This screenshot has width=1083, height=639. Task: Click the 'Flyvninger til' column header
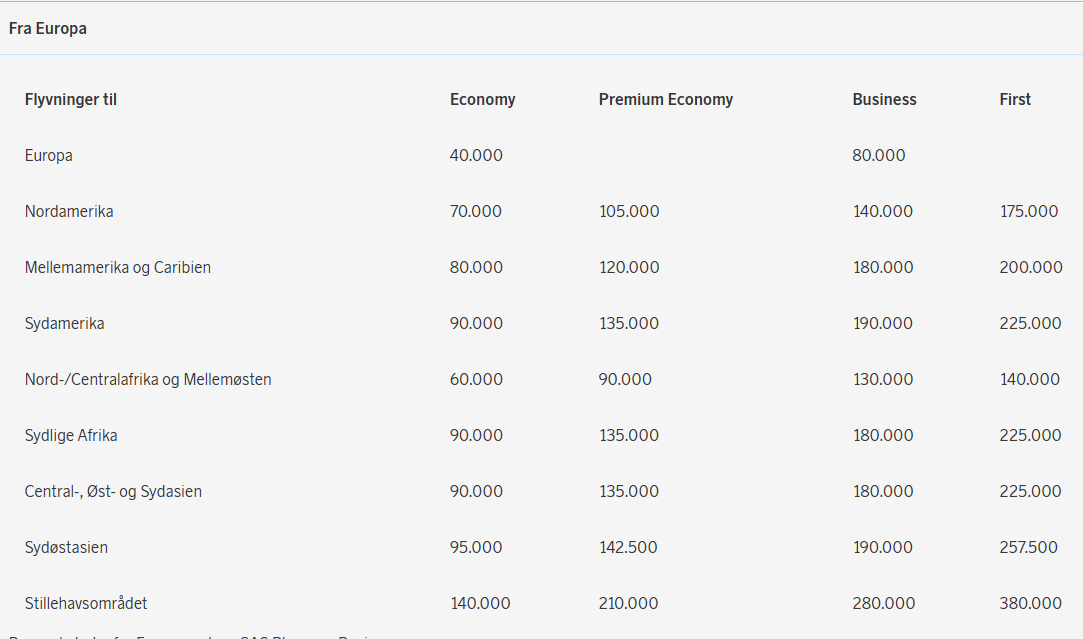(x=71, y=99)
